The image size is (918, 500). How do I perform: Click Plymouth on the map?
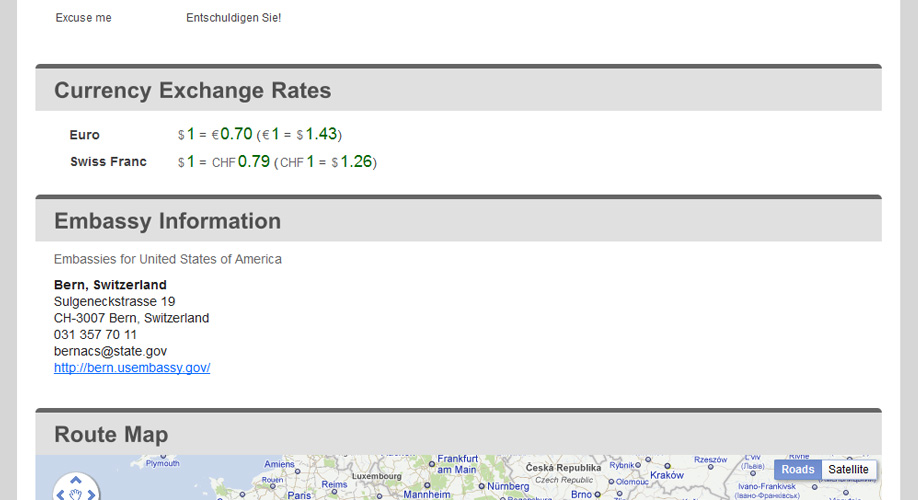pyautogui.click(x=163, y=463)
